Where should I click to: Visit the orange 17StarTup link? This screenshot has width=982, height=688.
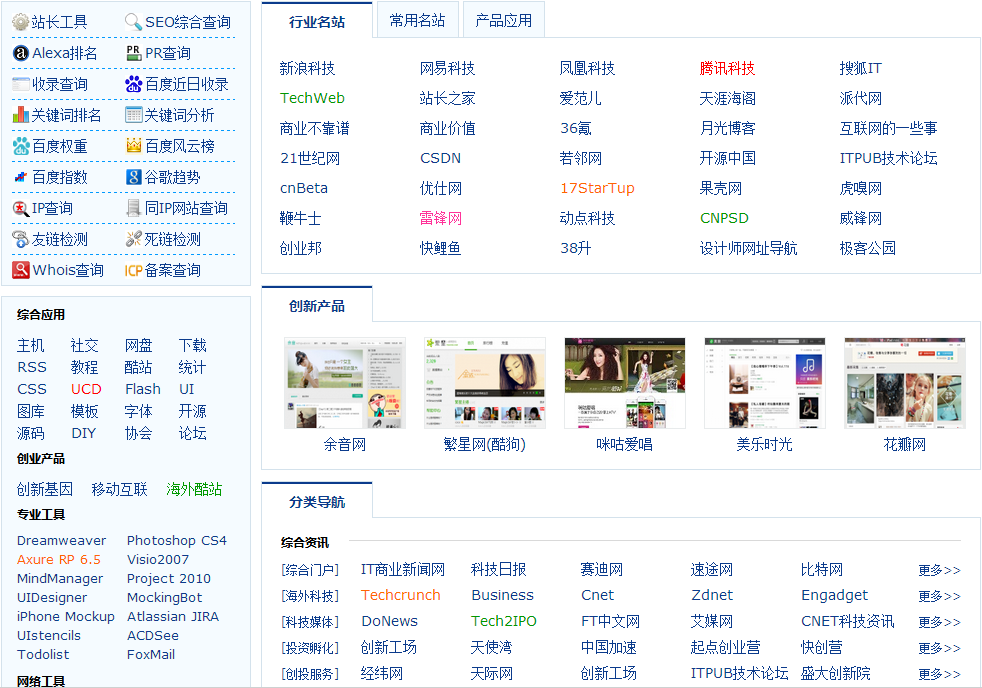pyautogui.click(x=597, y=188)
